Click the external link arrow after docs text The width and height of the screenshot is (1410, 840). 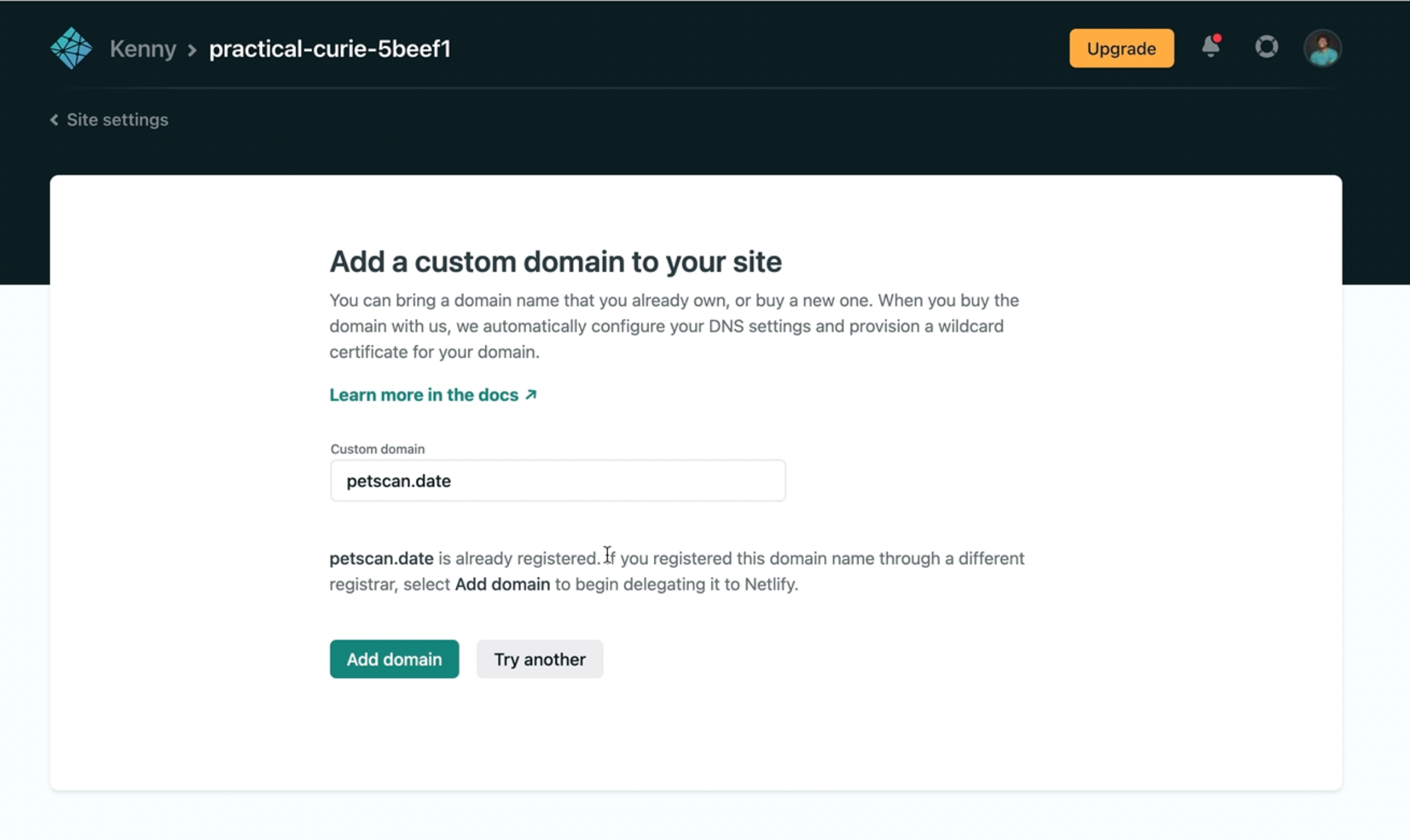pyautogui.click(x=530, y=394)
